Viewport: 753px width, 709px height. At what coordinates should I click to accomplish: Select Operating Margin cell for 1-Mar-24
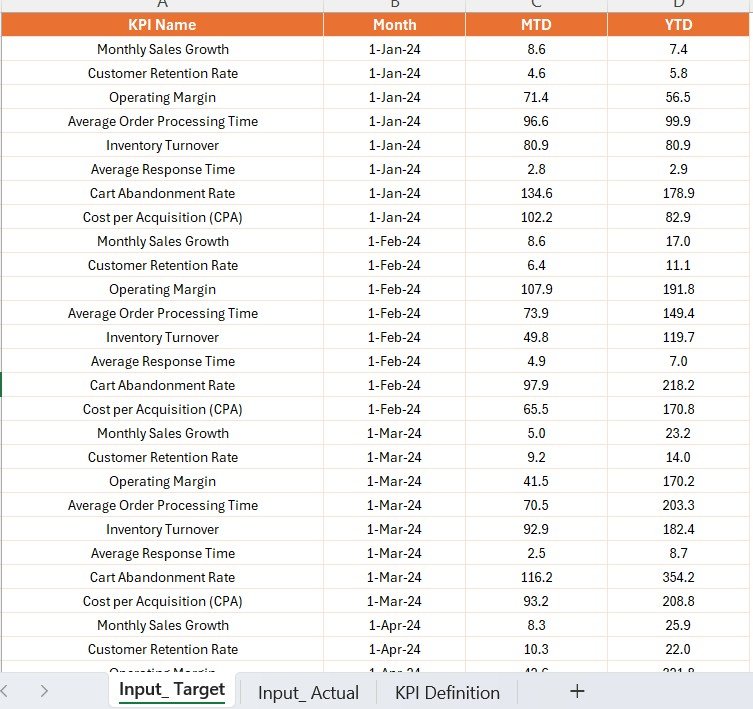162,481
